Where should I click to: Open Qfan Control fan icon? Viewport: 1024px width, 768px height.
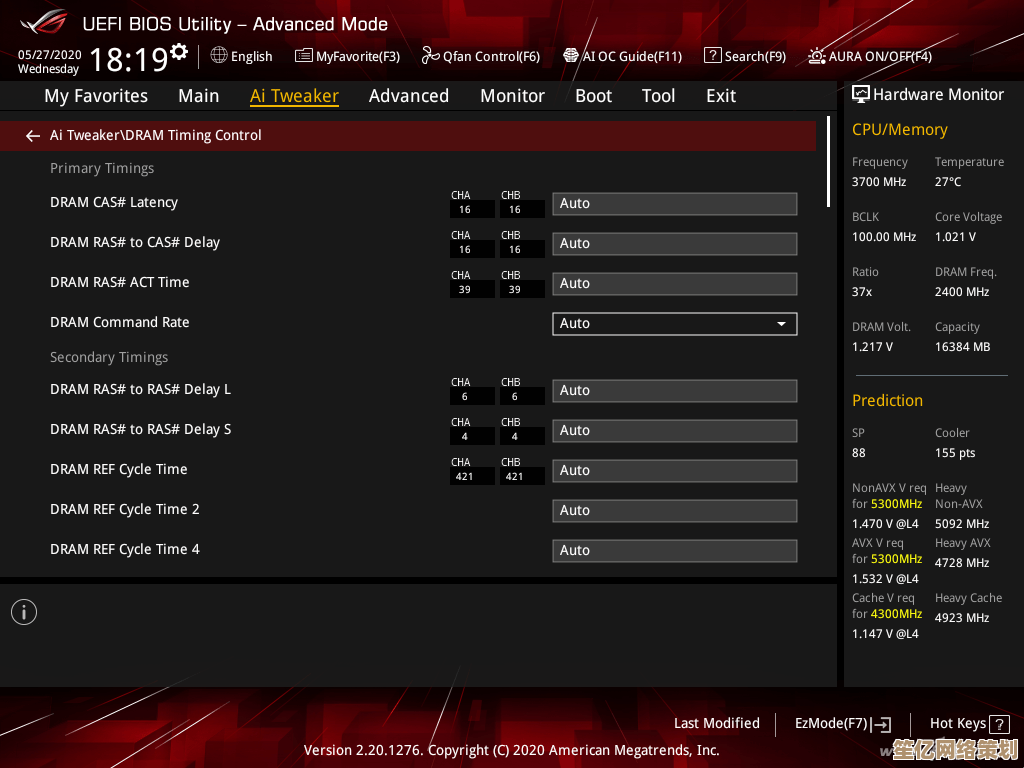pos(430,56)
